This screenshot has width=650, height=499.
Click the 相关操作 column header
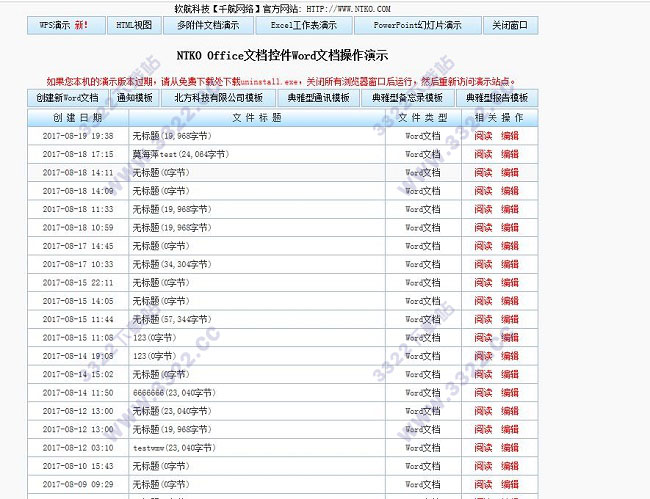500,118
